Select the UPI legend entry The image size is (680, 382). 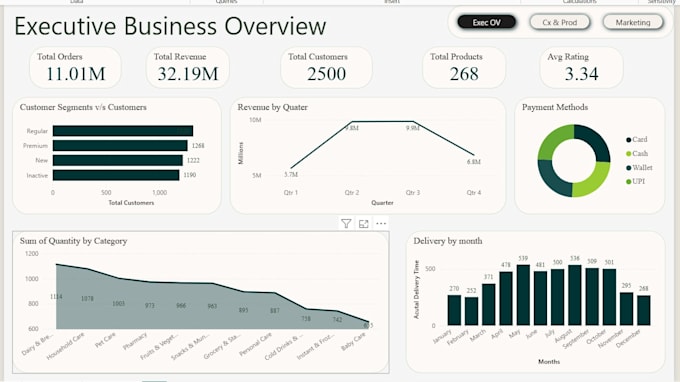(635, 181)
